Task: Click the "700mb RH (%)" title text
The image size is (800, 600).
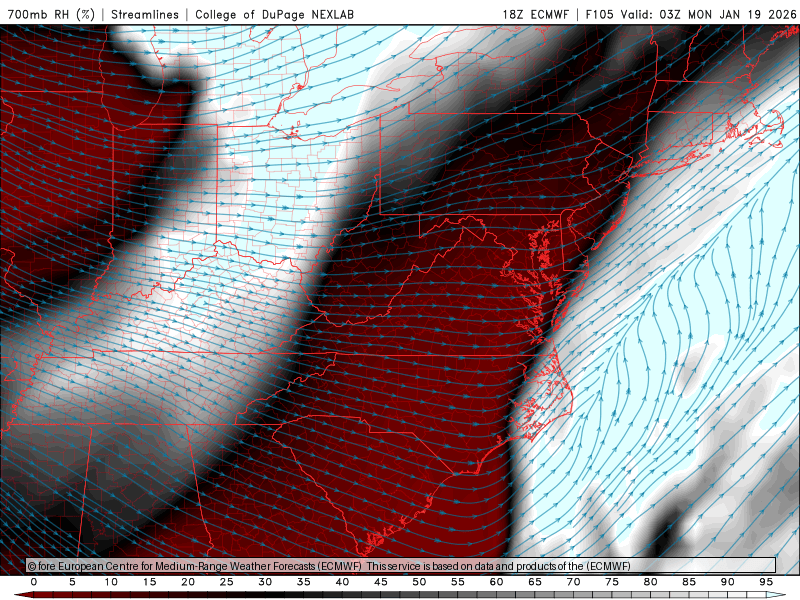Action: coord(52,14)
